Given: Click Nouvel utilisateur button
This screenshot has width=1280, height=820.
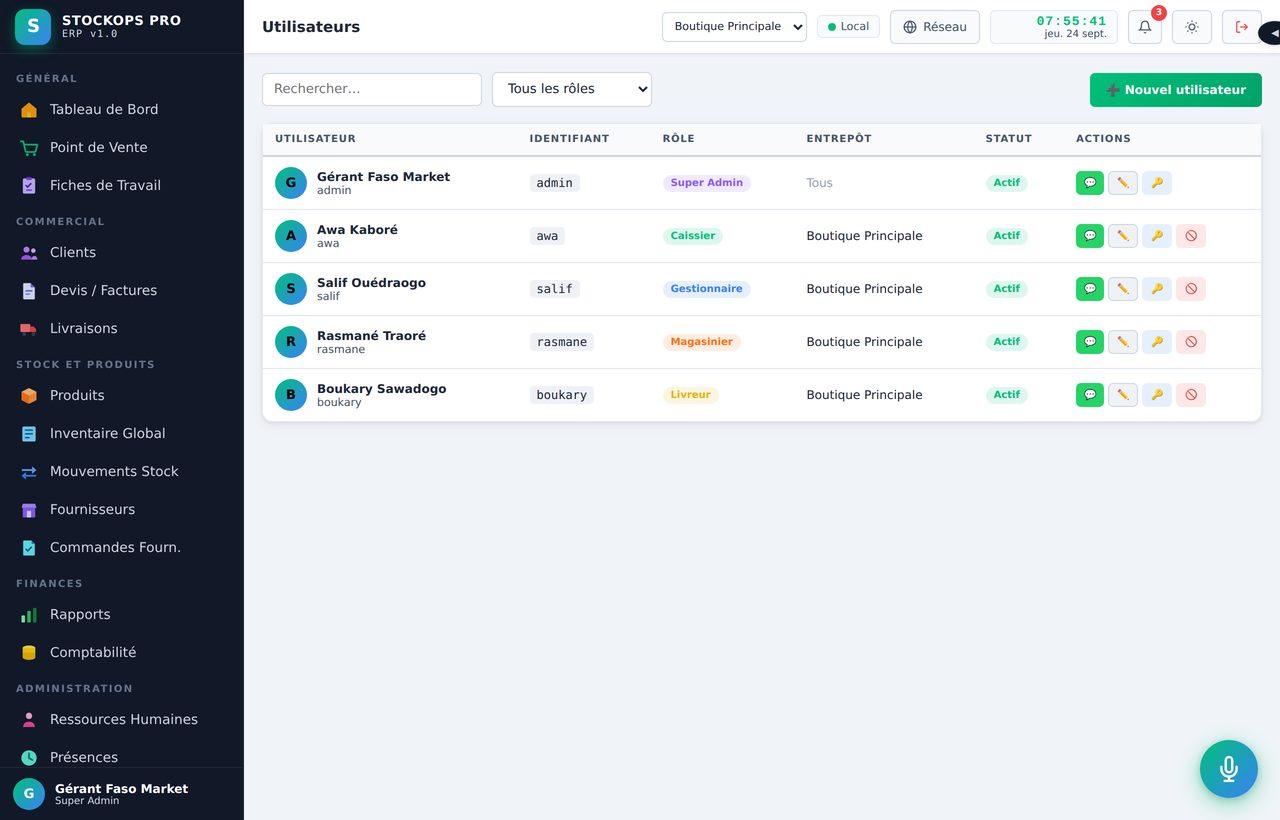Looking at the screenshot, I should coord(1176,90).
